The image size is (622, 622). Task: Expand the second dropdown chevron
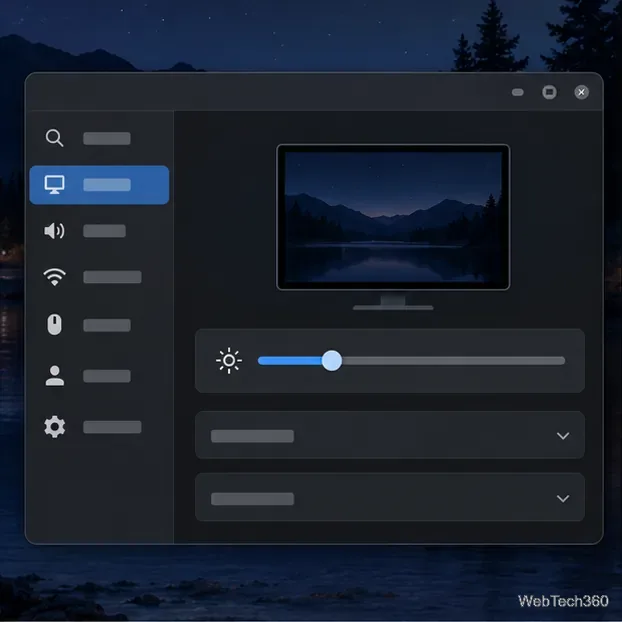563,498
